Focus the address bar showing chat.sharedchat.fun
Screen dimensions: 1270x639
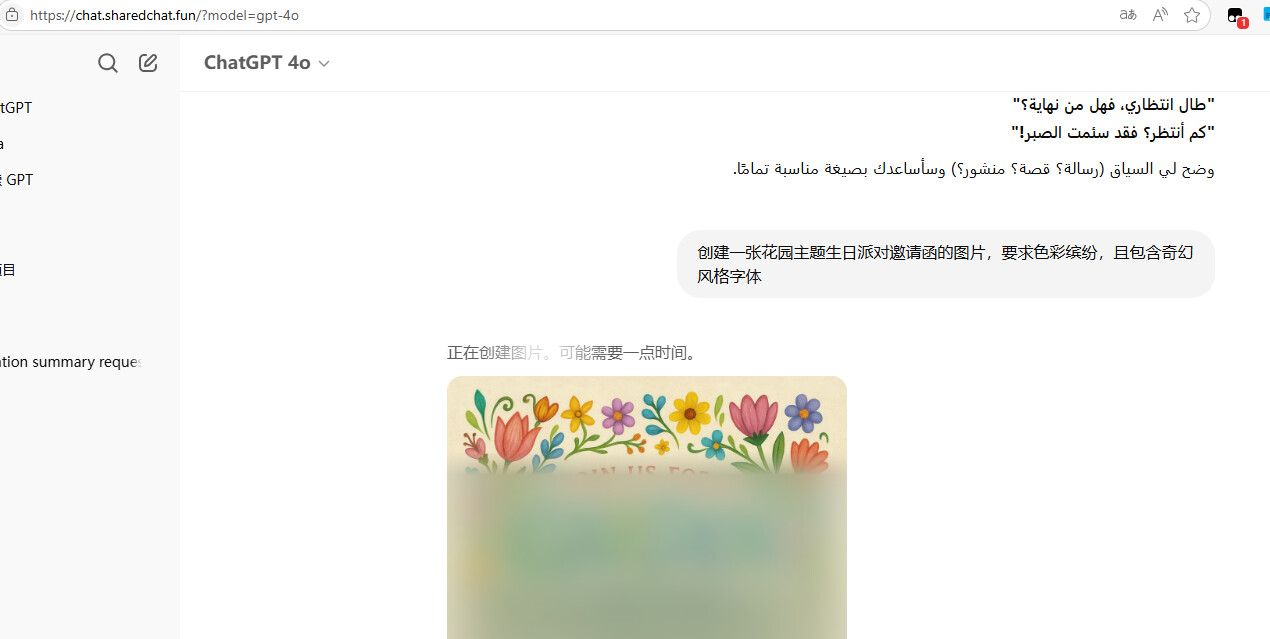pyautogui.click(x=560, y=15)
